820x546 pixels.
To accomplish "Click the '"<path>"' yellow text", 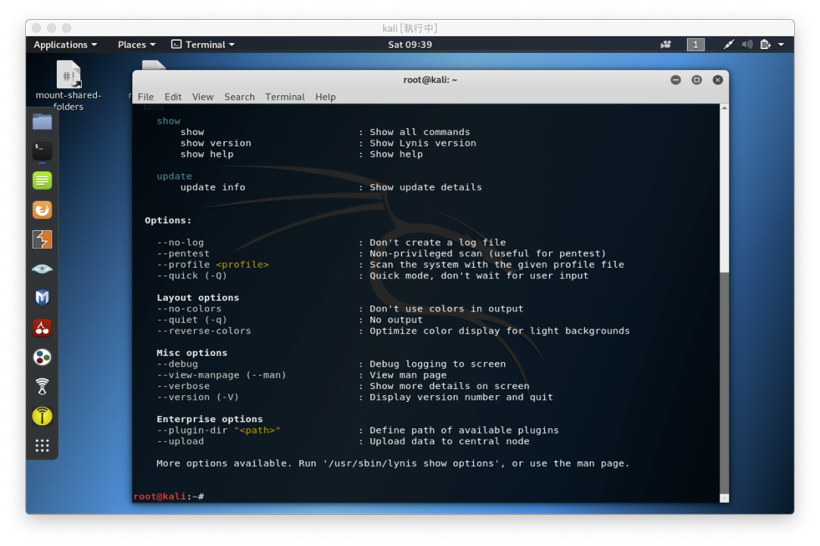I will point(257,430).
